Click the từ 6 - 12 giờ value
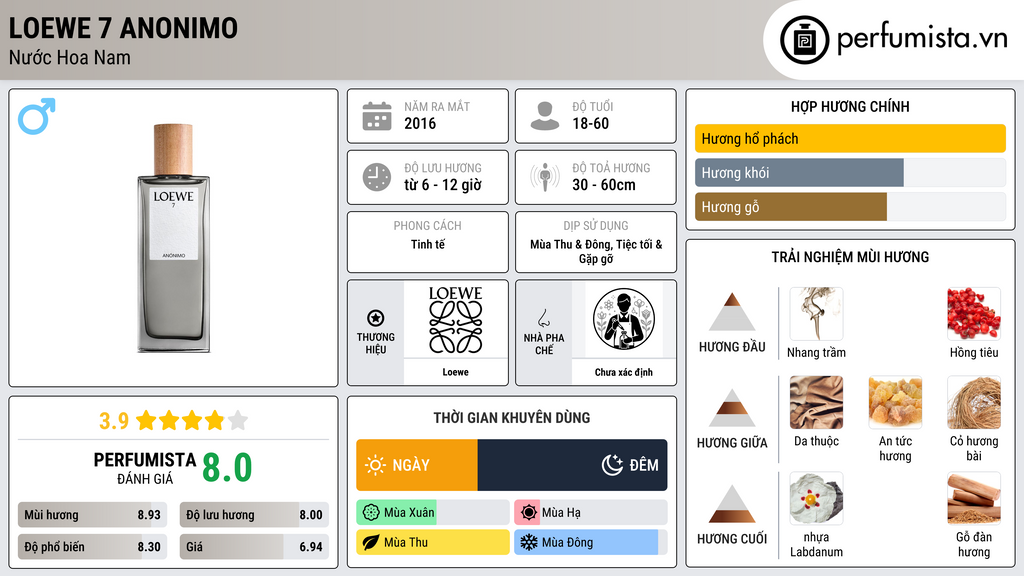This screenshot has height=576, width=1024. click(443, 185)
